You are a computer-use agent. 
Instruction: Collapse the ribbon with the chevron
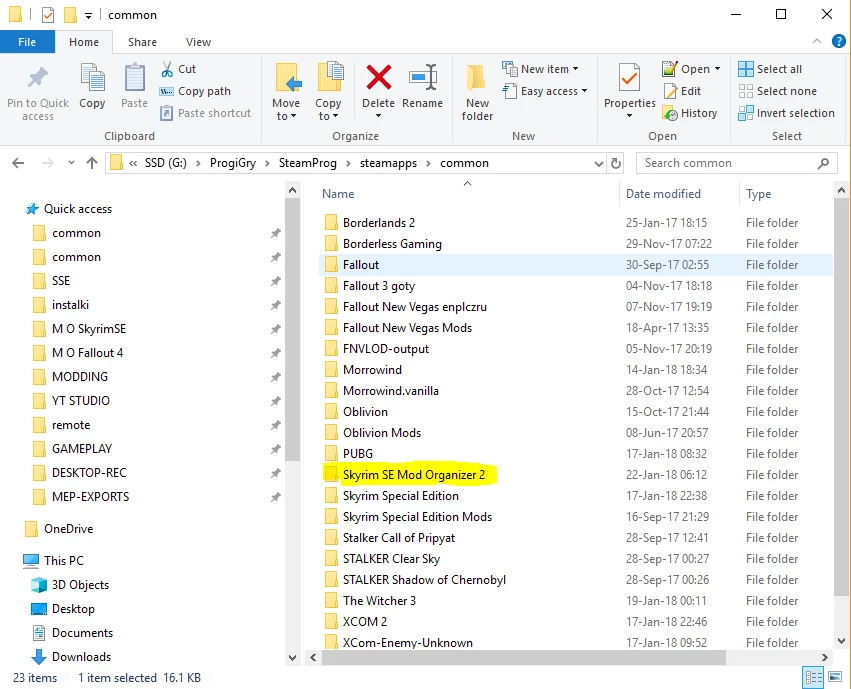coord(816,41)
